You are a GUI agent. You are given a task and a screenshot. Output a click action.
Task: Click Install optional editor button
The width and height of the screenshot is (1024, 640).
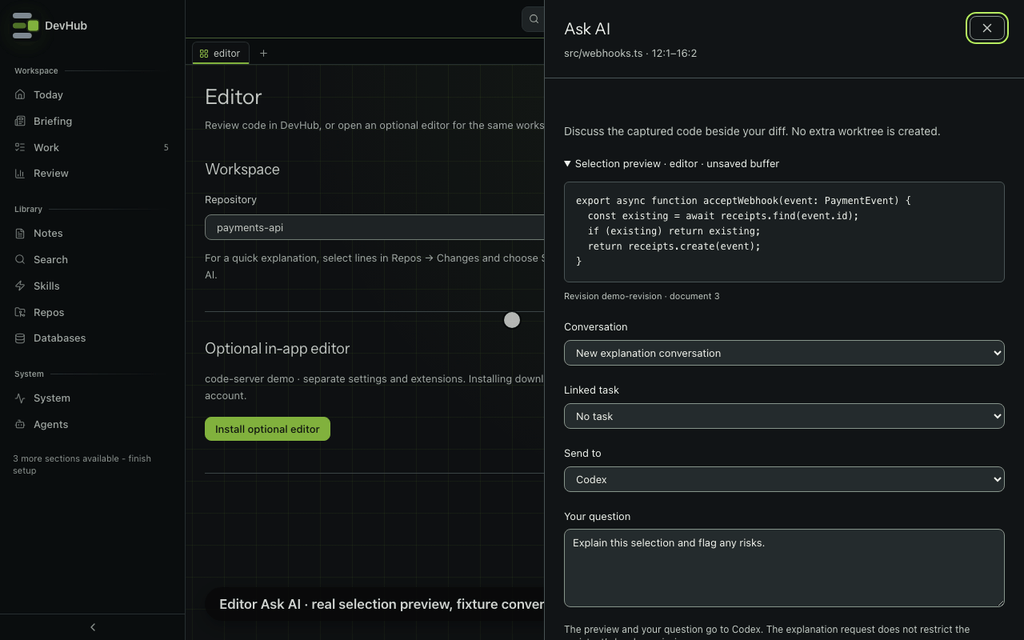pos(267,429)
